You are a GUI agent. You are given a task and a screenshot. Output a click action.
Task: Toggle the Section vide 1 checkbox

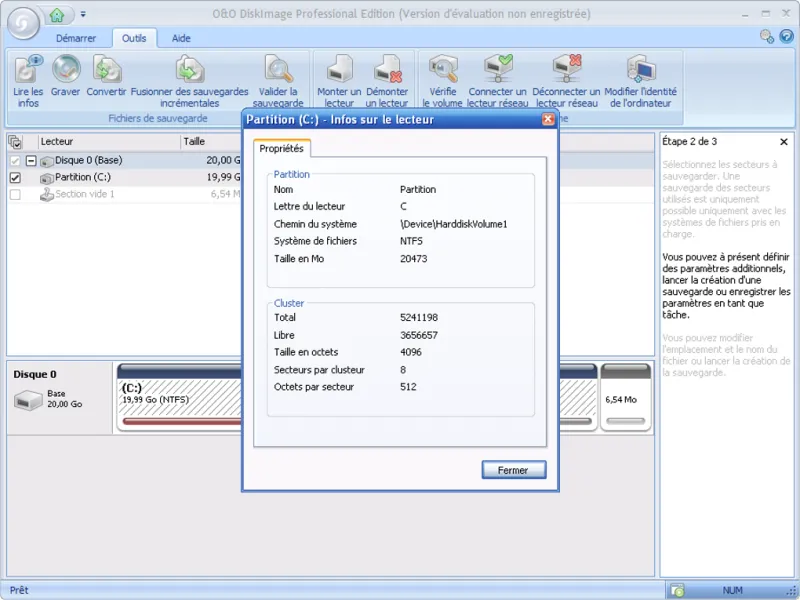click(15, 194)
